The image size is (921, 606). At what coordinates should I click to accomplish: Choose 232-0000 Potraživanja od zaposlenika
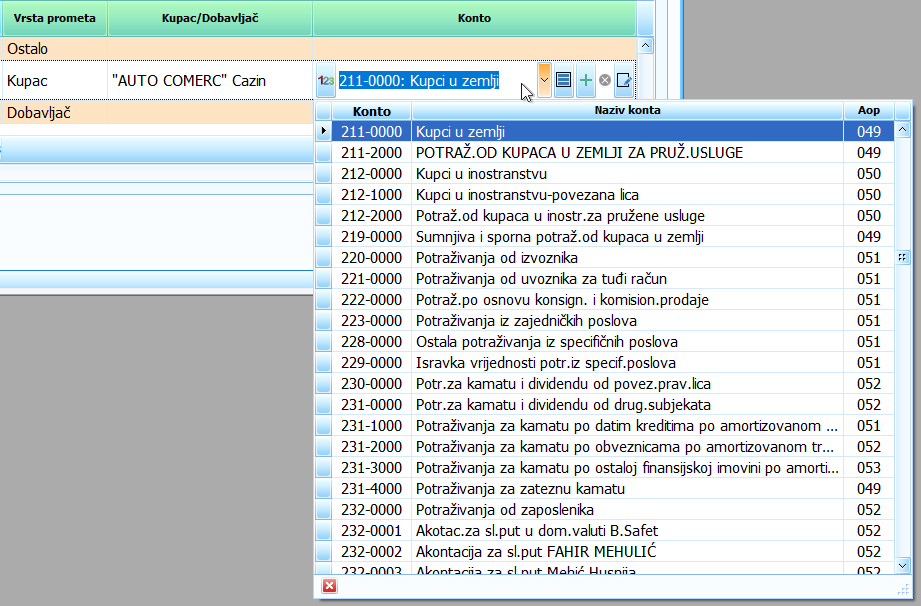[x=498, y=510]
